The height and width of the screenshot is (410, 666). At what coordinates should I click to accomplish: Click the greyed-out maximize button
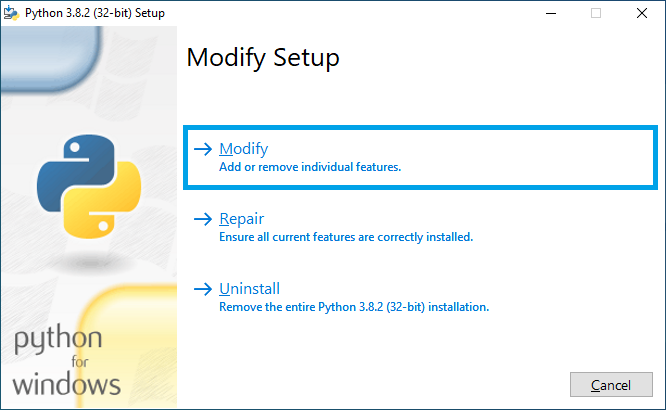[596, 13]
